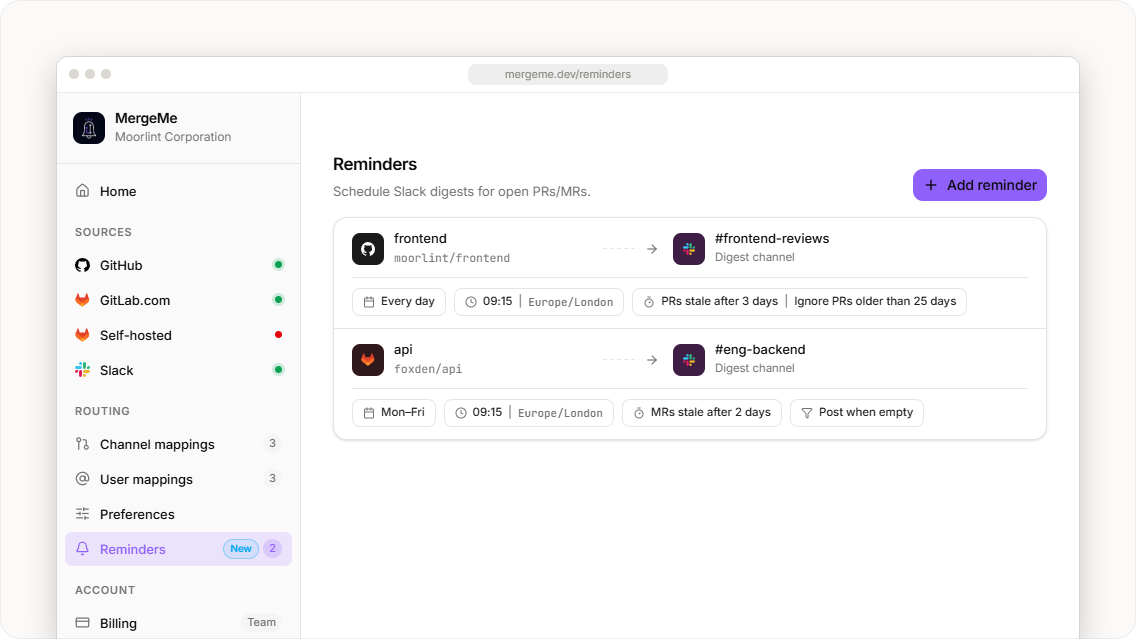Click the arrow between api and #eng-backend

652,359
